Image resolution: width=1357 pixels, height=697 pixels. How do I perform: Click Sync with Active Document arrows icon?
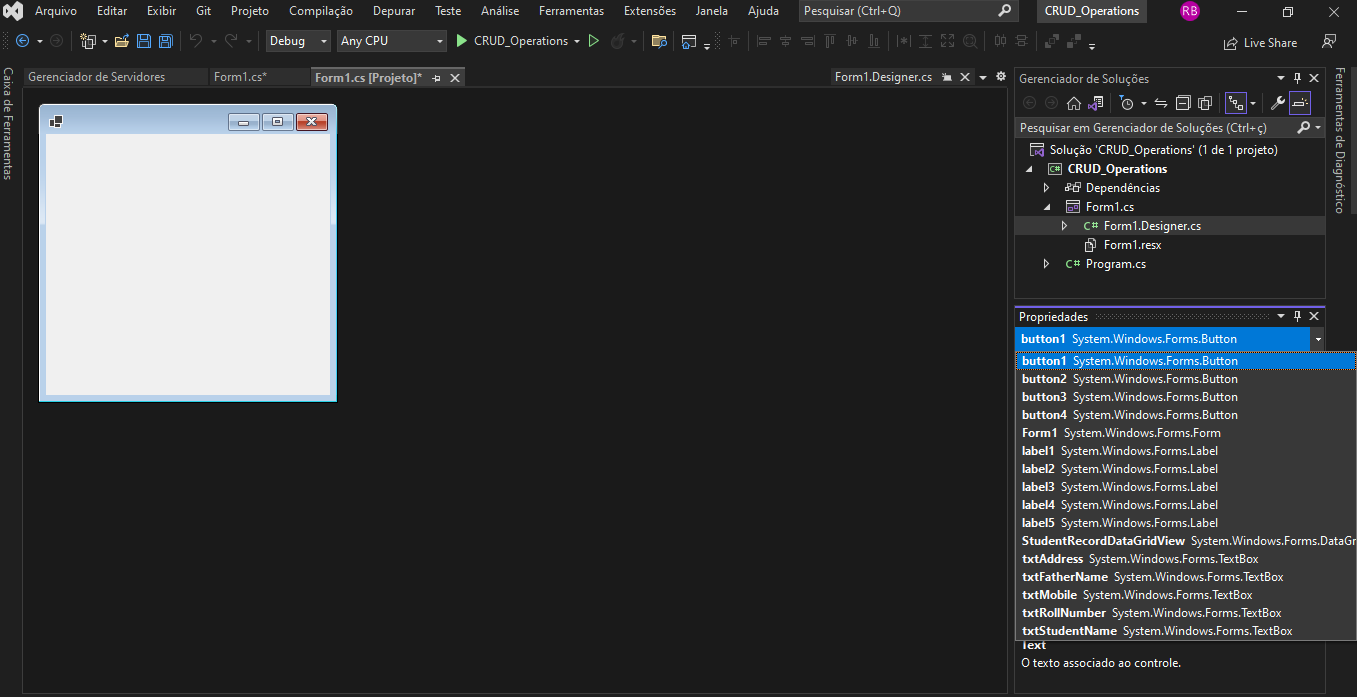pos(1161,103)
